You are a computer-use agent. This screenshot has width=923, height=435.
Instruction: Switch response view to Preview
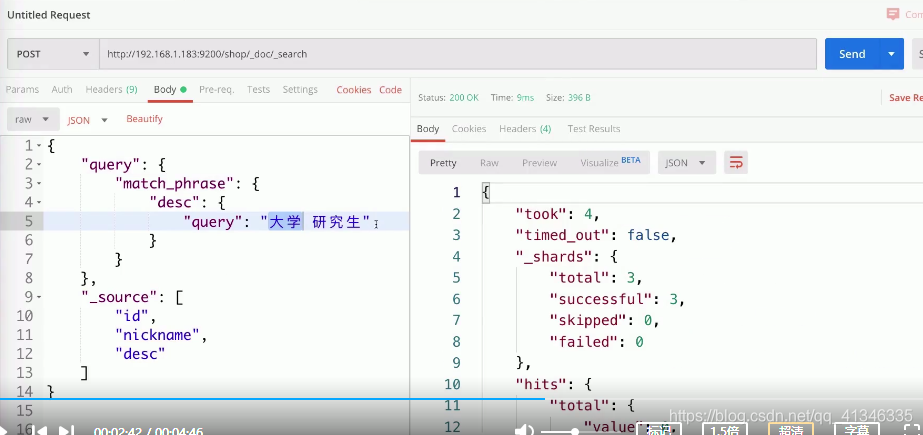coord(539,163)
